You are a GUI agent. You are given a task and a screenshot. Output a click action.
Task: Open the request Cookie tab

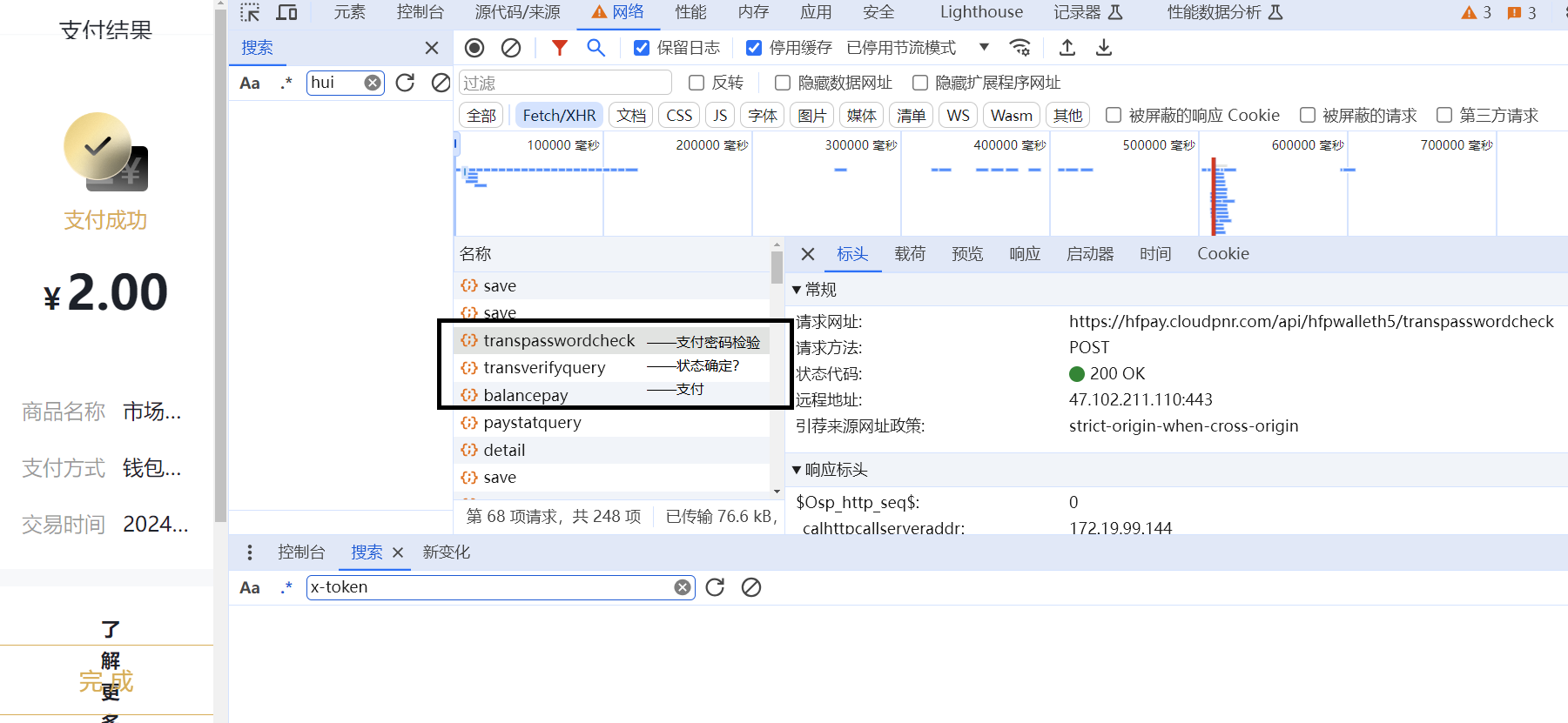coord(1223,254)
